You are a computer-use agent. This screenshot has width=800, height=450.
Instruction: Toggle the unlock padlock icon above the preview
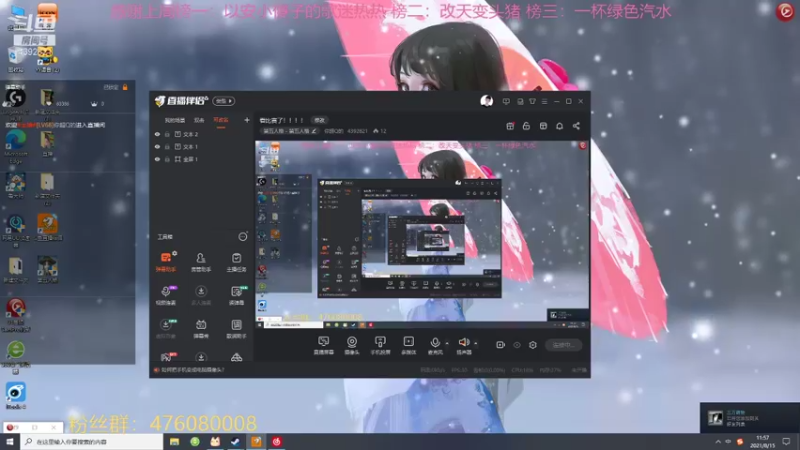[x=527, y=126]
